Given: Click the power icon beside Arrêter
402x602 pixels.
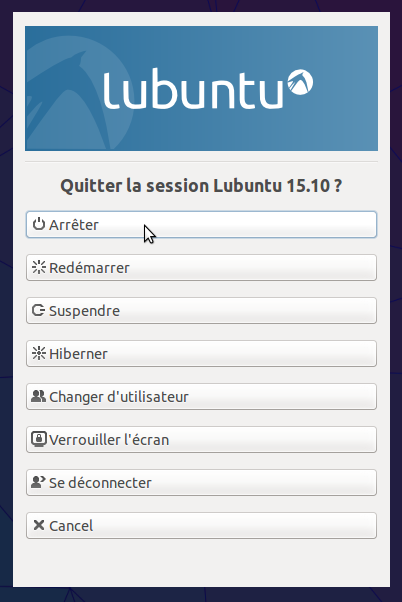Looking at the screenshot, I should (39, 224).
